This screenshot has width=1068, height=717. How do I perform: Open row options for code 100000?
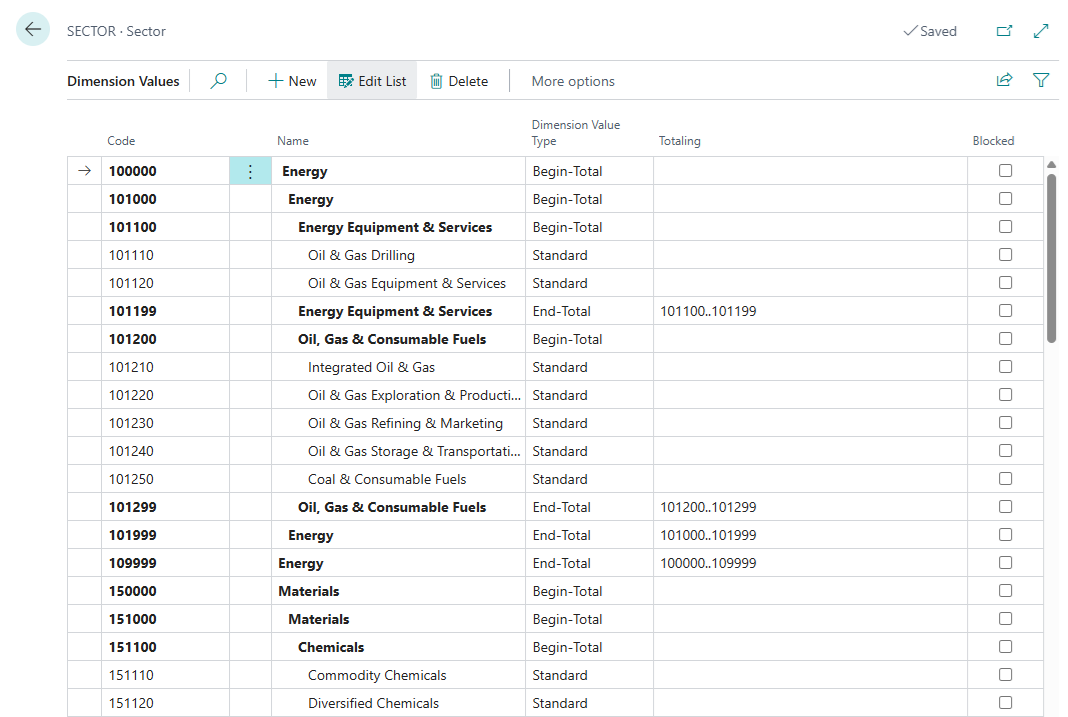(250, 171)
